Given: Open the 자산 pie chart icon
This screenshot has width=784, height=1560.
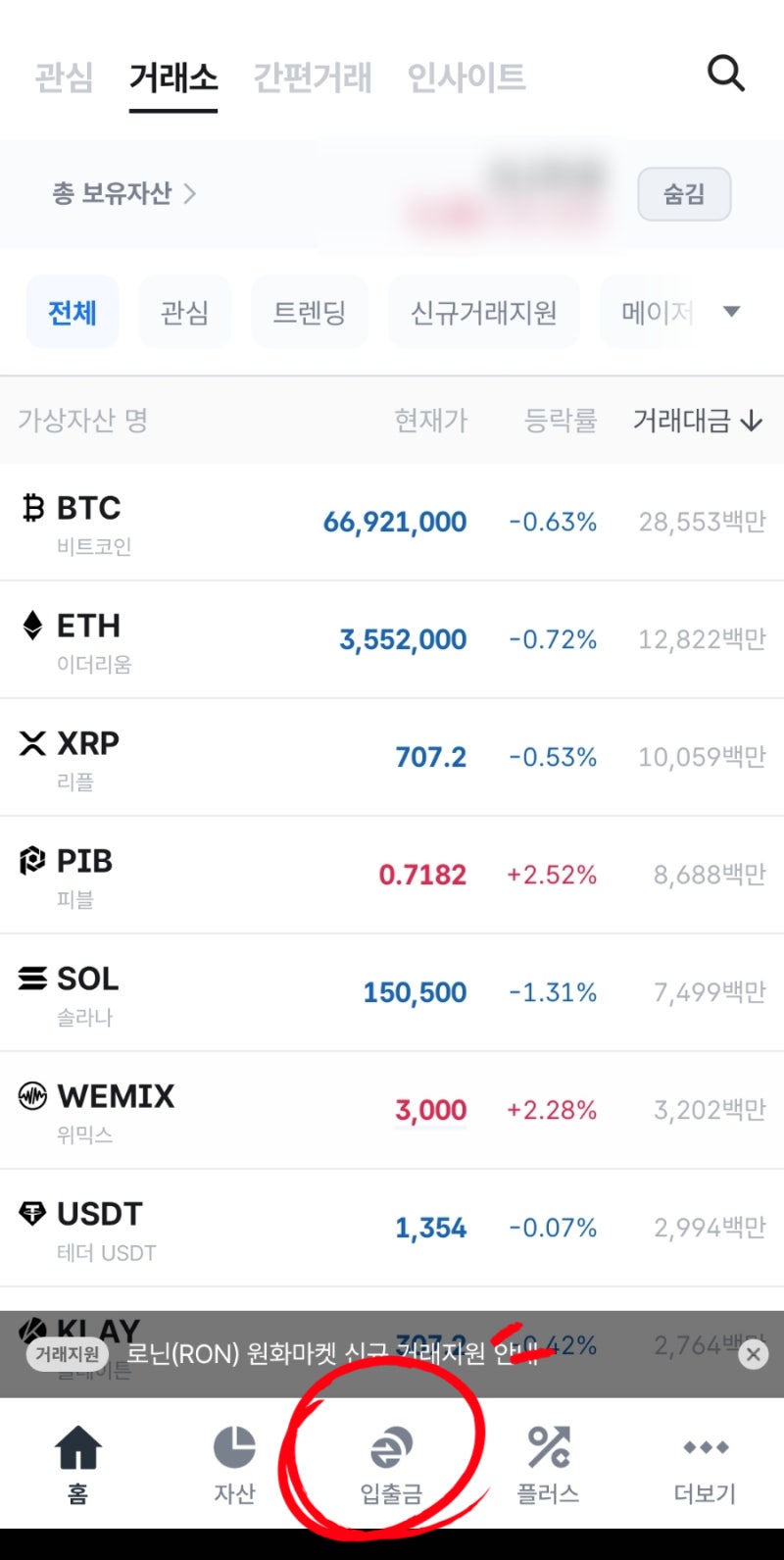Looking at the screenshot, I should click(x=234, y=1447).
